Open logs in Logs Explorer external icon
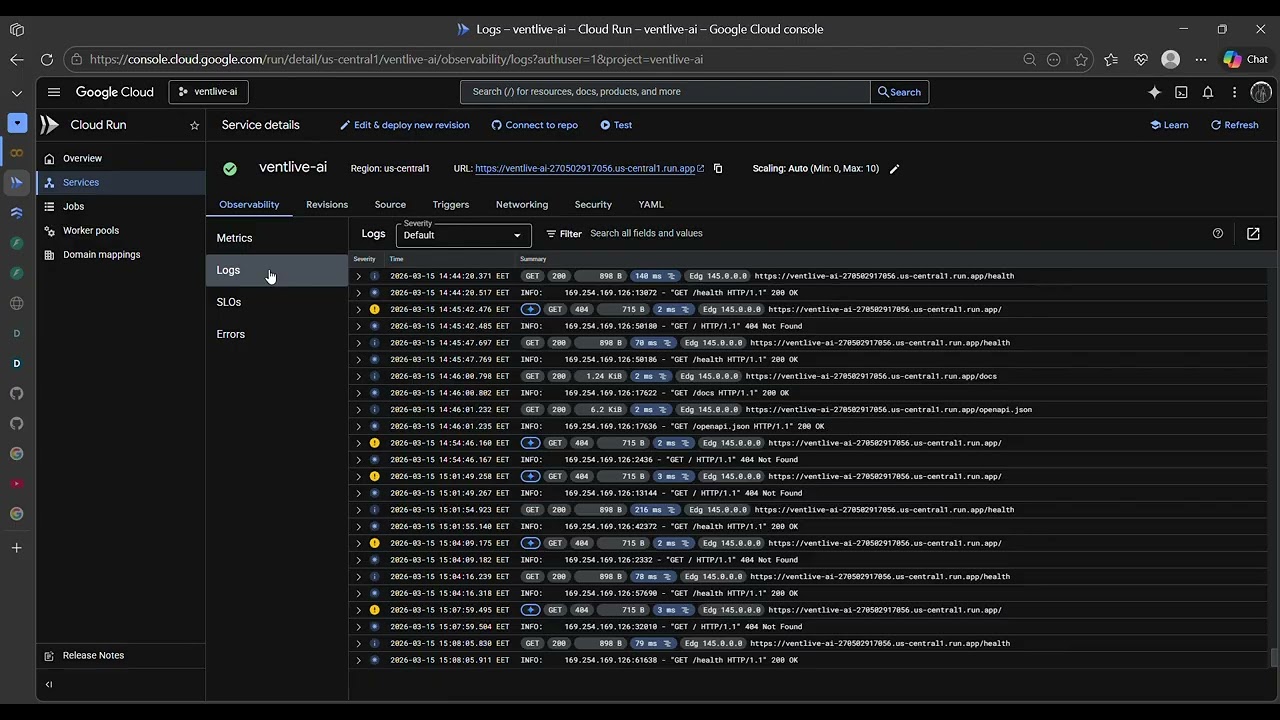 pos(1253,233)
